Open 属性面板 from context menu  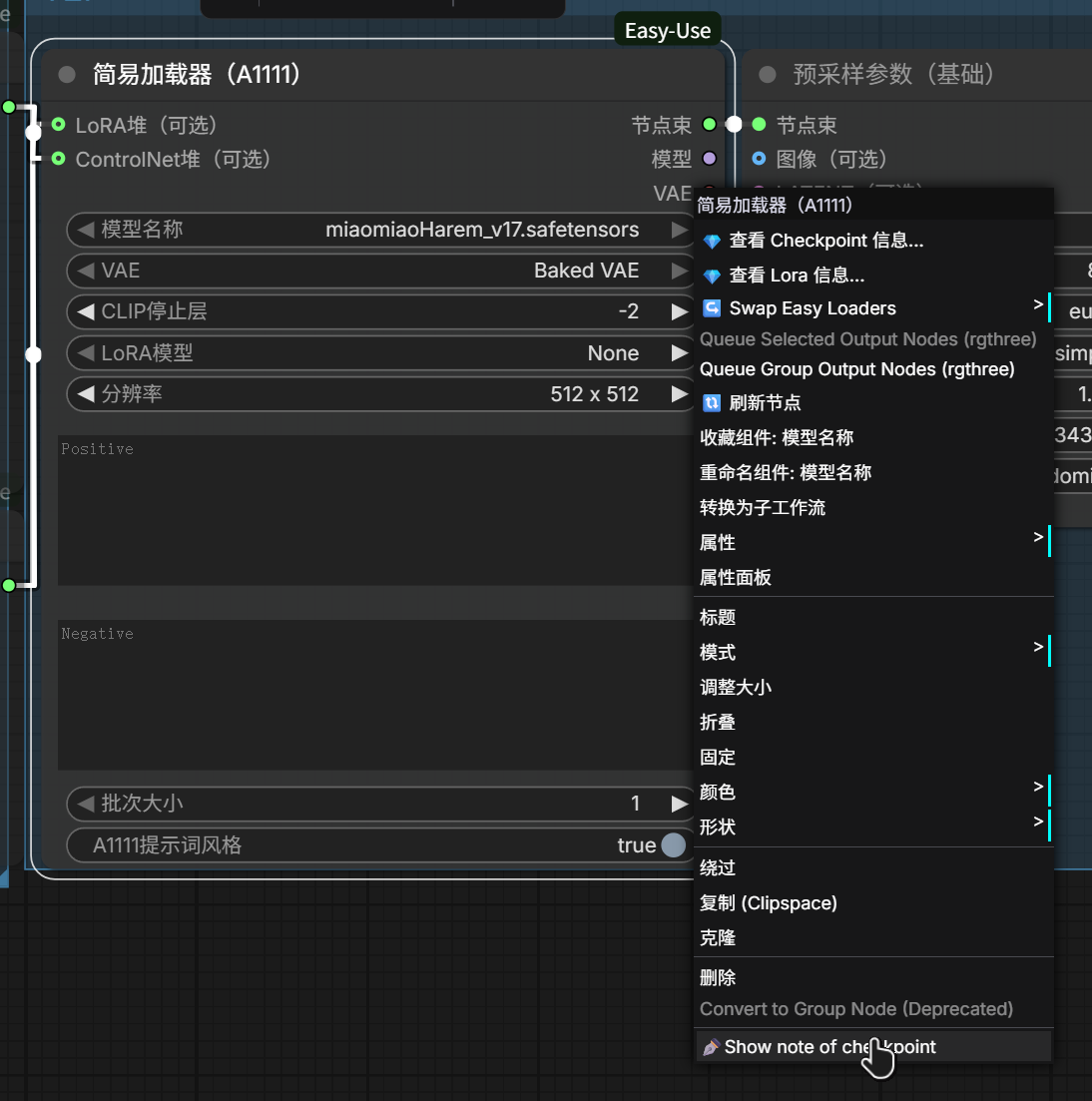click(872, 577)
